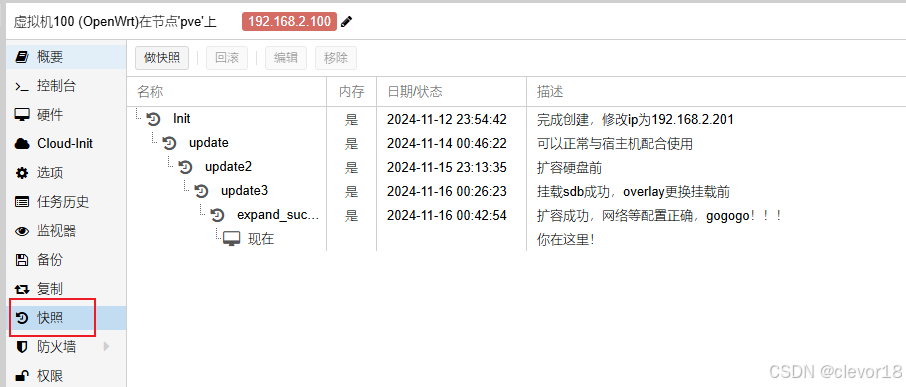Open the 概要 summary menu item
This screenshot has height=387, width=906.
tap(66, 57)
